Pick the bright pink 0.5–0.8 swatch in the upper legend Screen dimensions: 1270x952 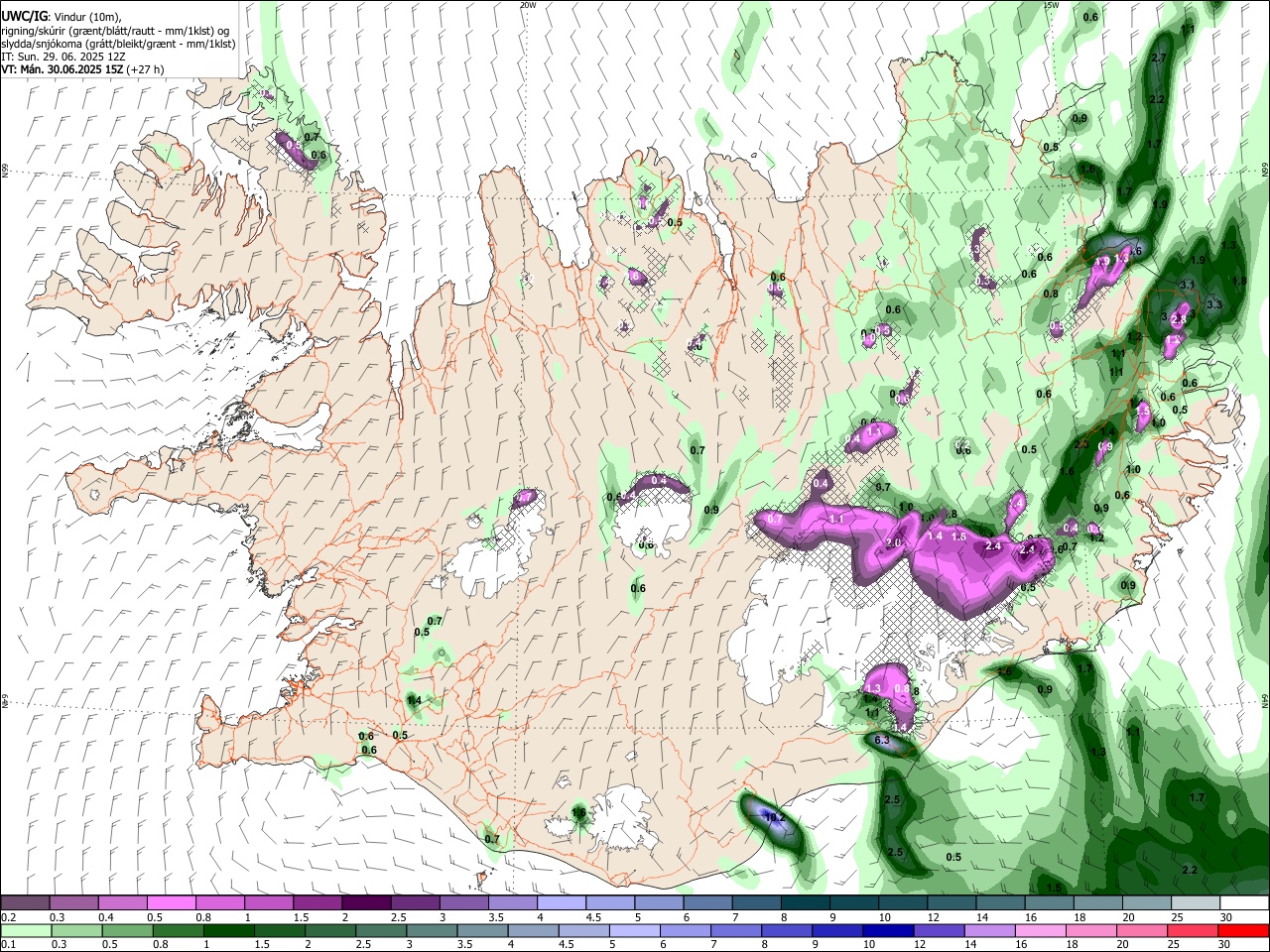pos(171,903)
